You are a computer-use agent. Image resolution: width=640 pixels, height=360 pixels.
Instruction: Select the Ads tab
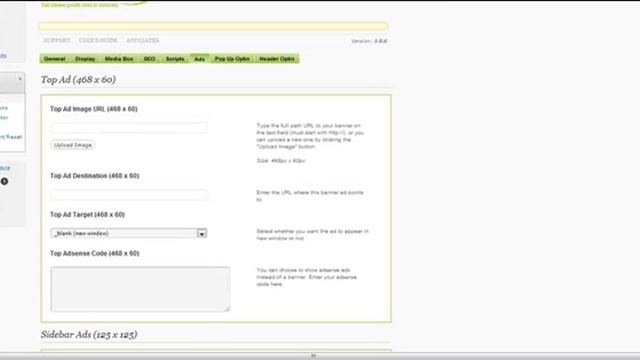point(199,59)
